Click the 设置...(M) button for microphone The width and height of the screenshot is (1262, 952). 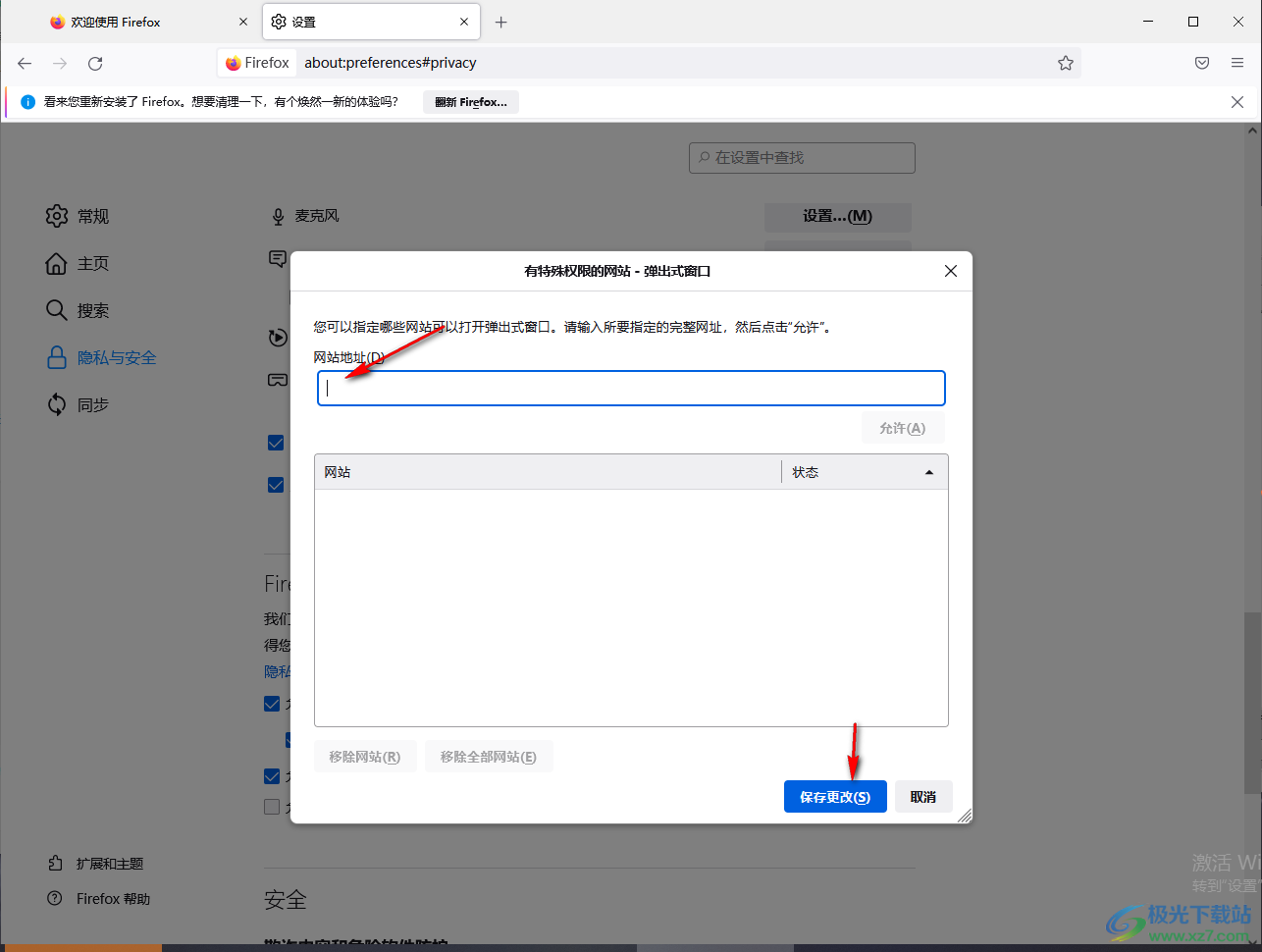coord(838,216)
